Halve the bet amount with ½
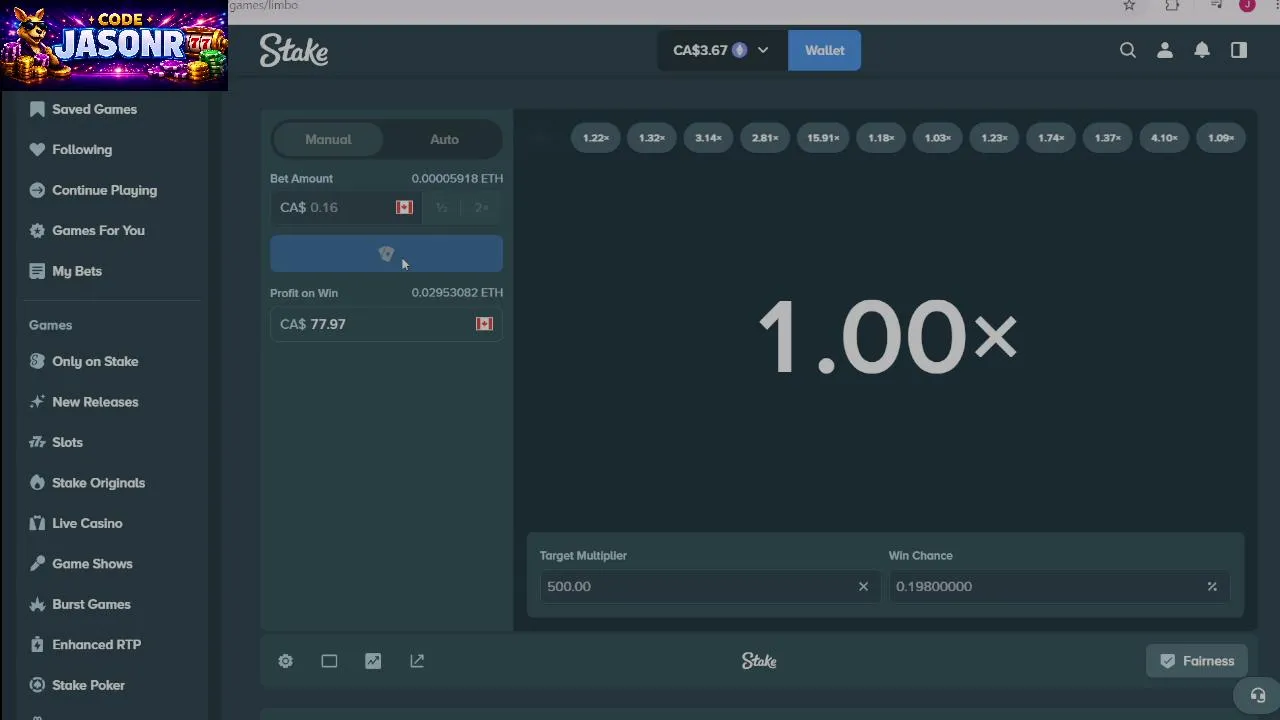1280x720 pixels. pyautogui.click(x=441, y=207)
